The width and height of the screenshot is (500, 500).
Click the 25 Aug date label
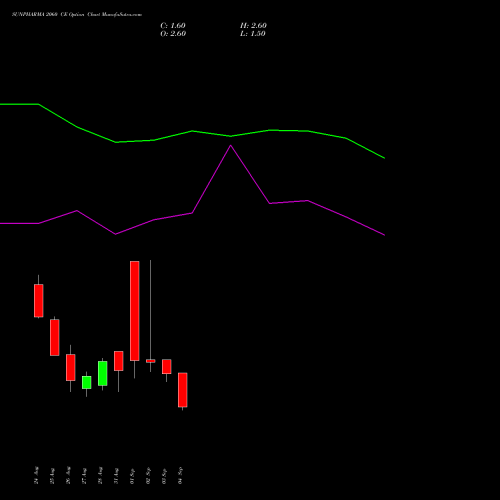(52, 476)
